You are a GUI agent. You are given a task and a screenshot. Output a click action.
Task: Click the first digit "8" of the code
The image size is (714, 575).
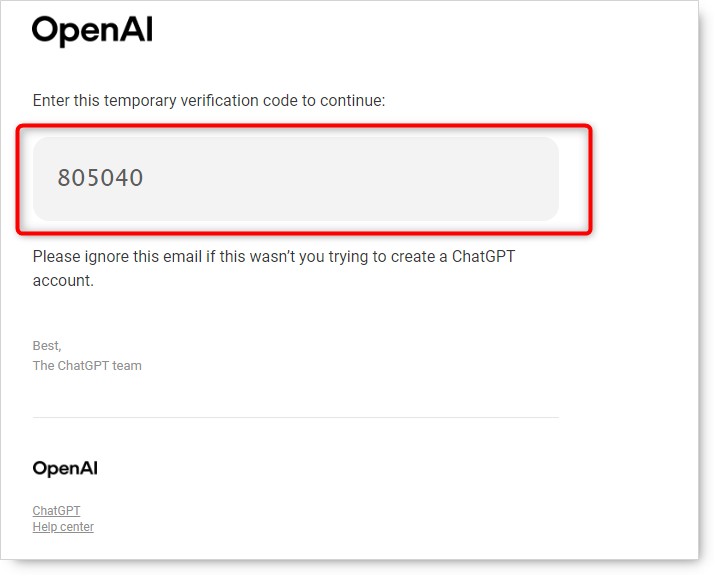[x=64, y=178]
